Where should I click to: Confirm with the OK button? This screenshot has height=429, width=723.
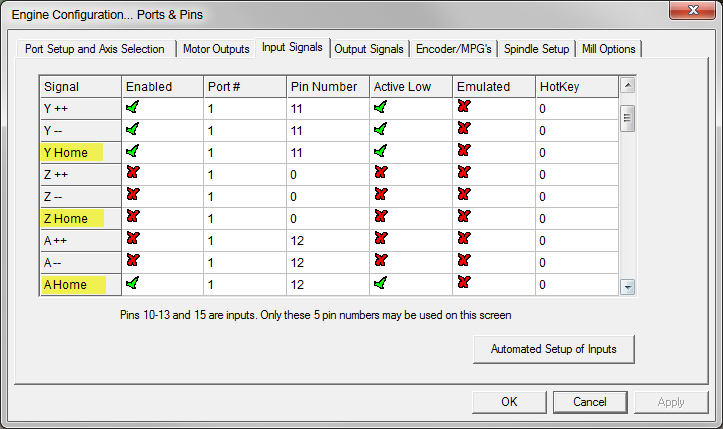point(509,402)
